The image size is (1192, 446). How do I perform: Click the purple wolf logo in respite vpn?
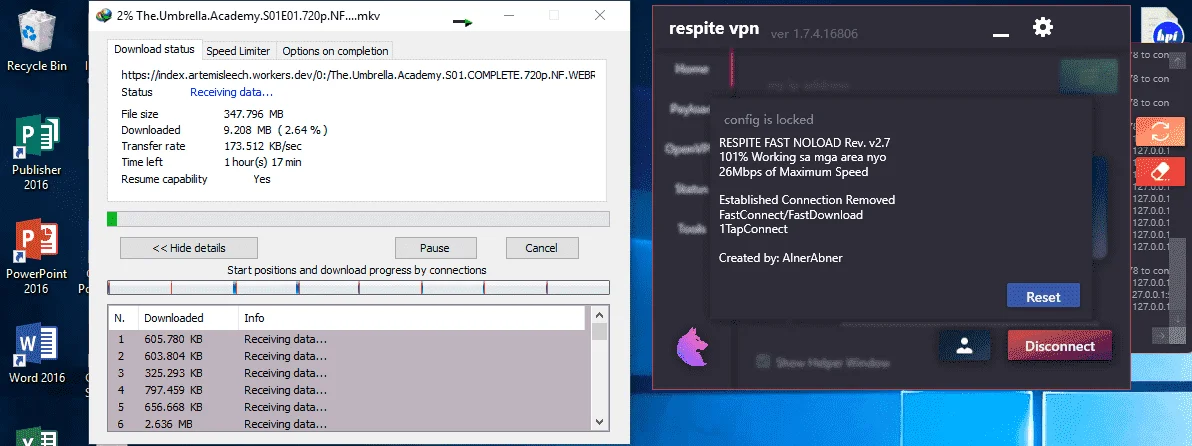[693, 346]
